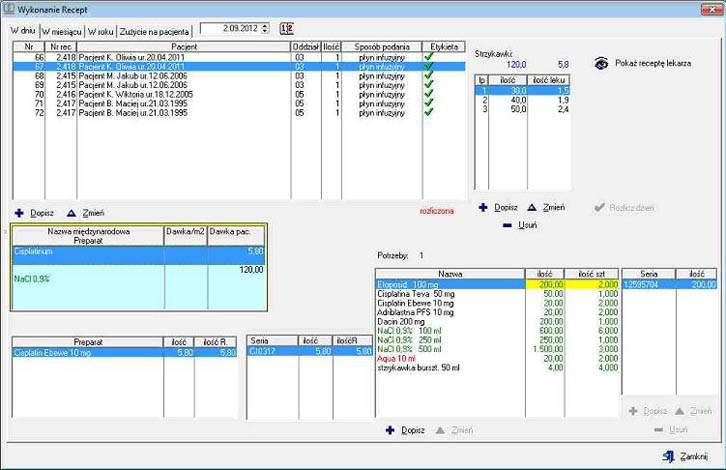The height and width of the screenshot is (470, 726).
Task: Click Dopisz plus icon below patient list
Action: click(x=23, y=213)
